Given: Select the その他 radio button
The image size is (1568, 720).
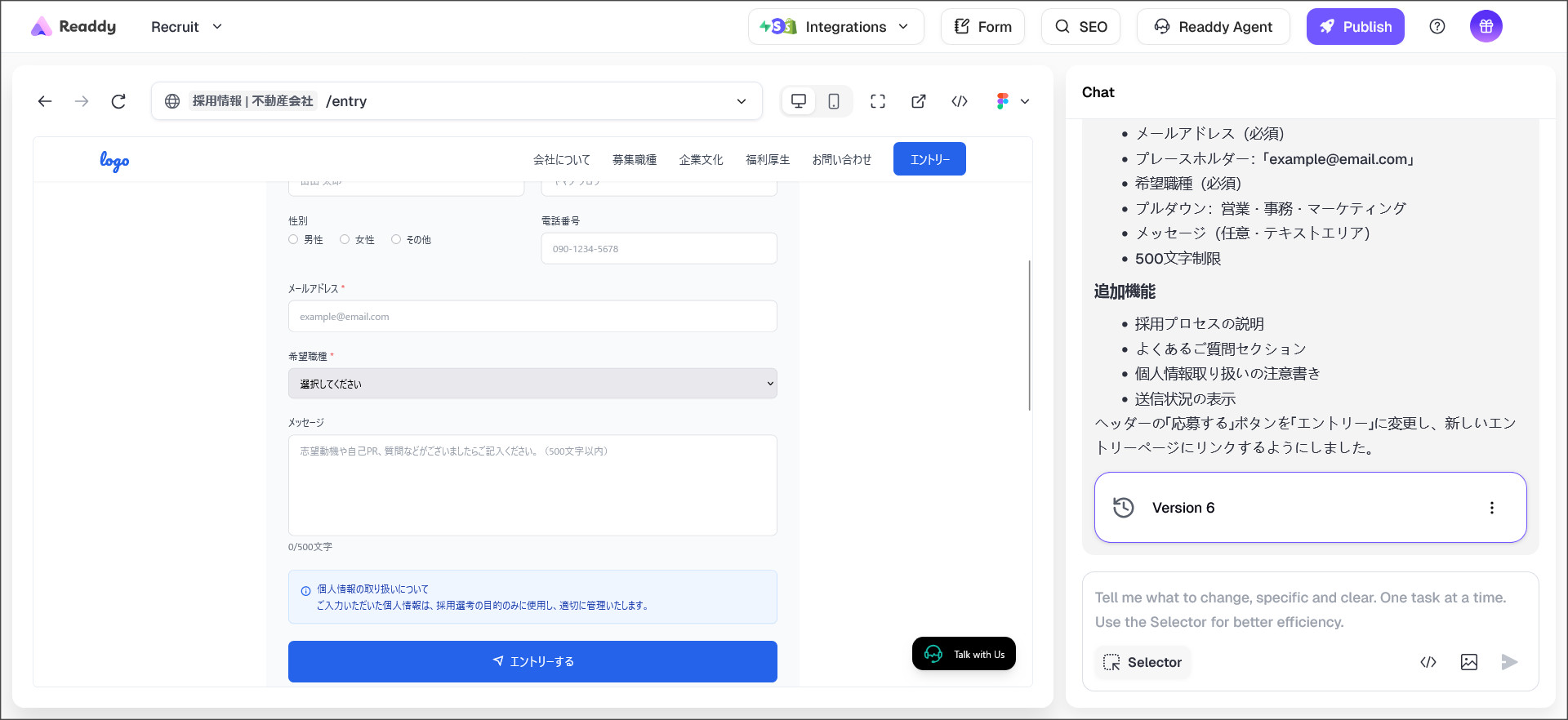Looking at the screenshot, I should [396, 239].
